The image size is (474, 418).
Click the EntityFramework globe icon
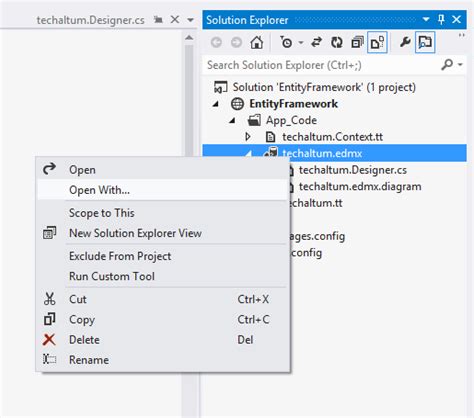(237, 104)
